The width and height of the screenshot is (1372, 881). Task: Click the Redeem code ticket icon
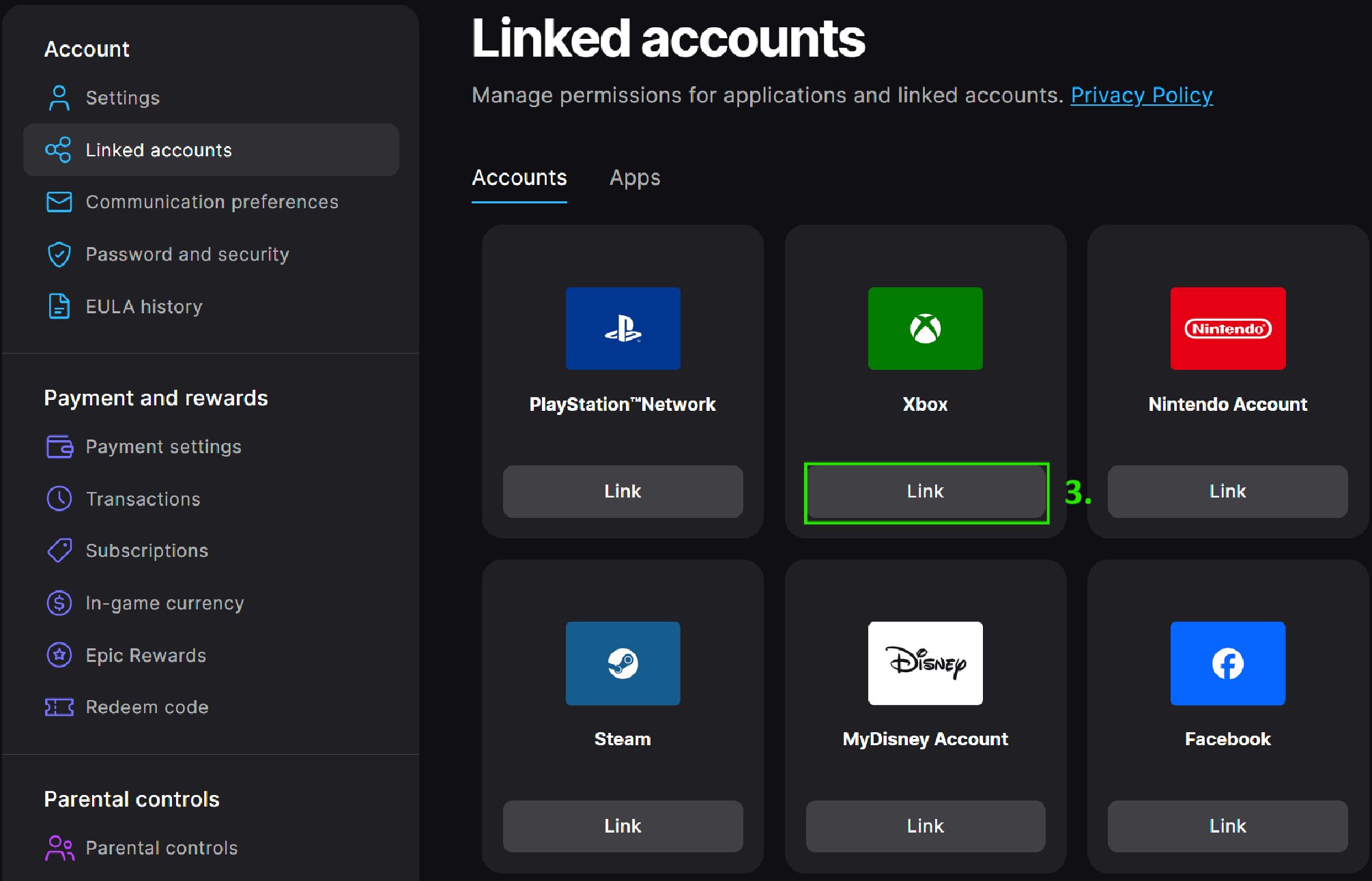[59, 707]
